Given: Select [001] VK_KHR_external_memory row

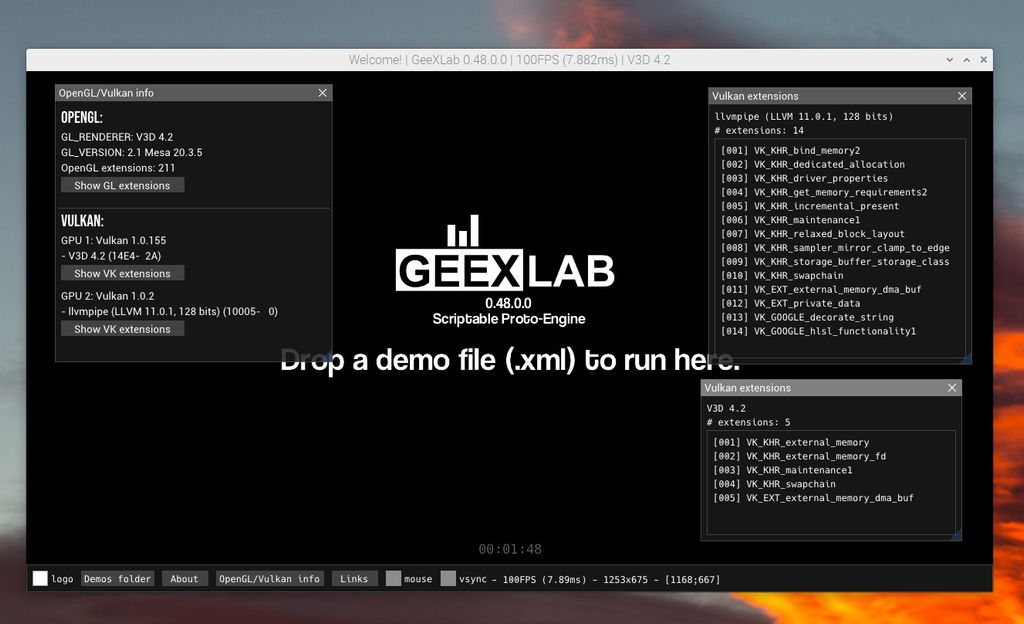Looking at the screenshot, I should 791,443.
